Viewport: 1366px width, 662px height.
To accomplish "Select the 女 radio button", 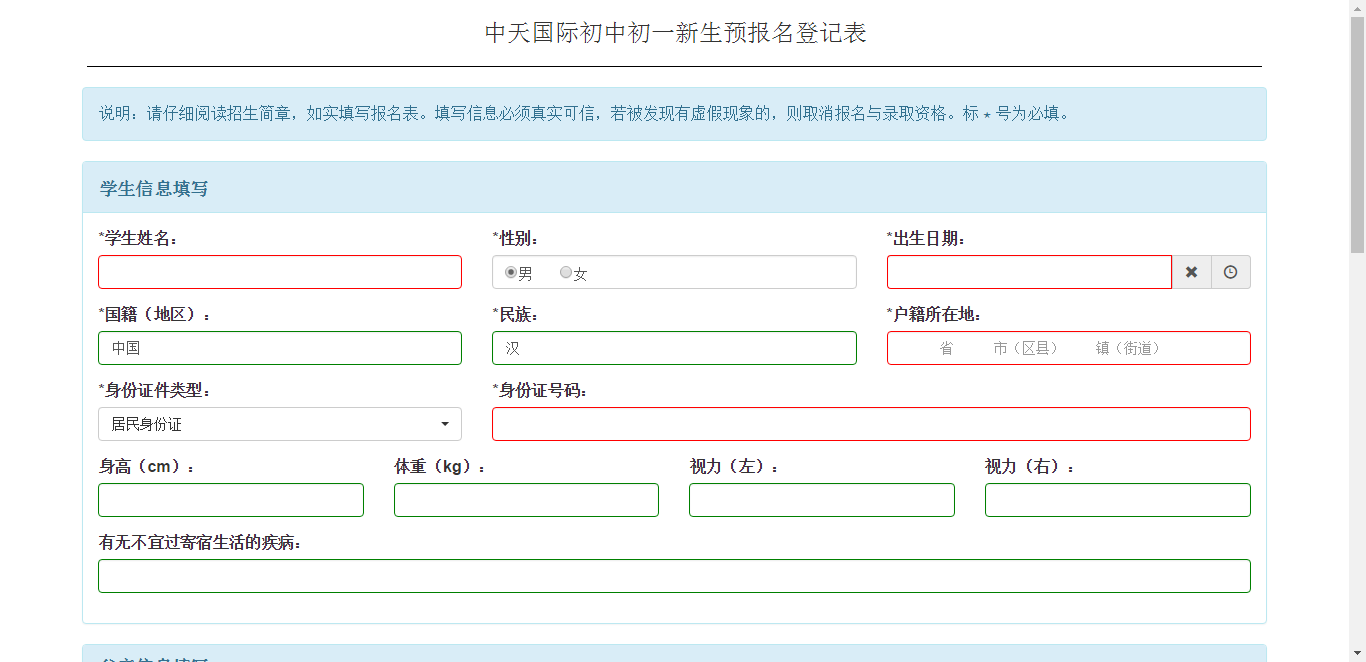I will pos(566,273).
